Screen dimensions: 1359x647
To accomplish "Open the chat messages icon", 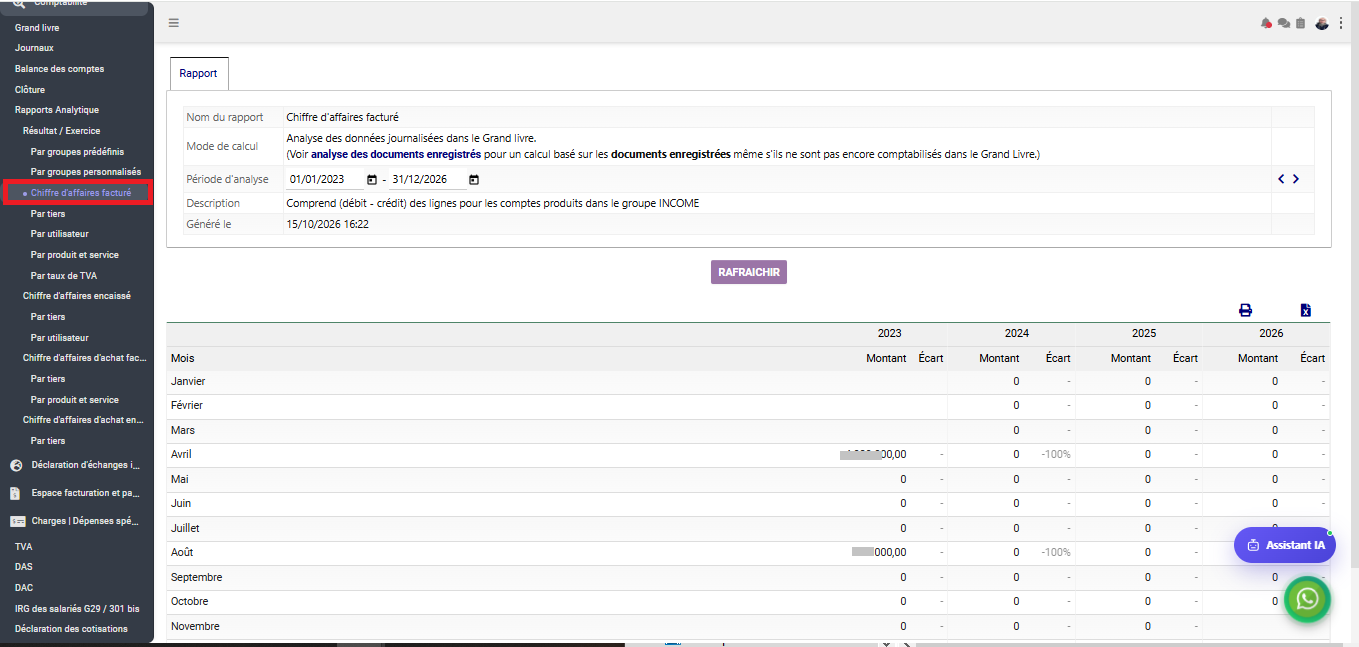I will point(1283,23).
